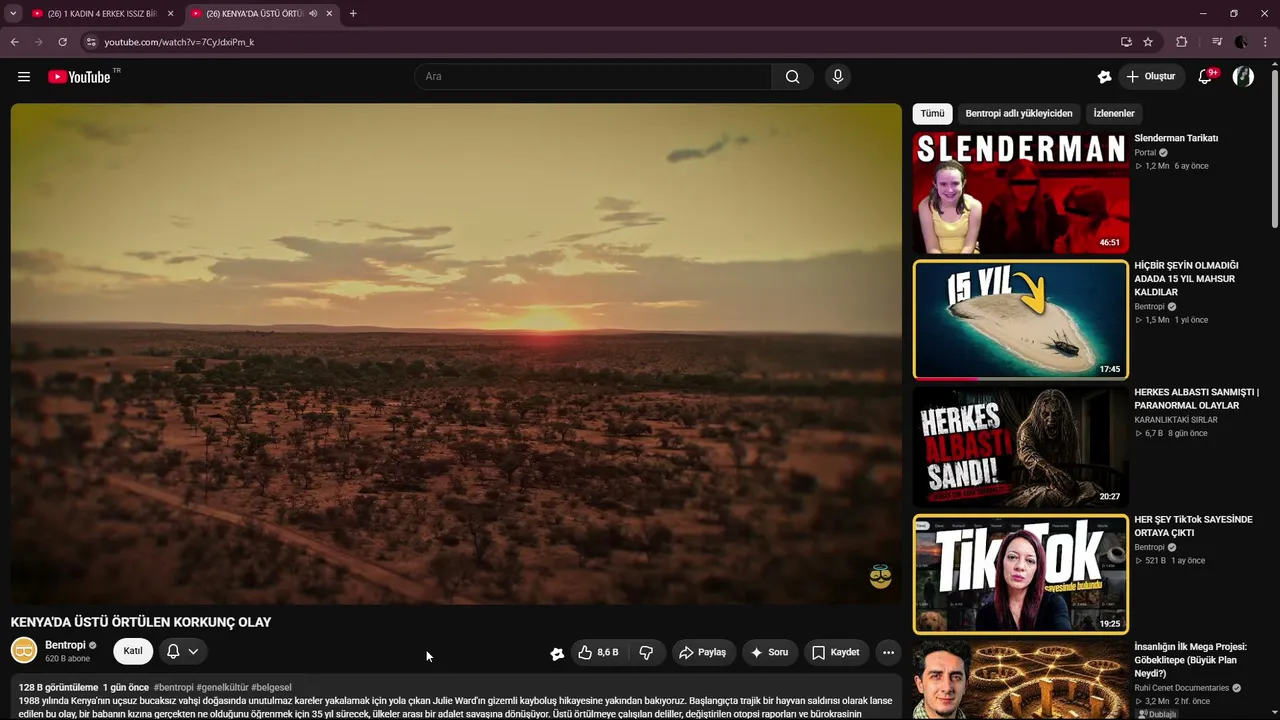Open the browser extensions puzzle icon
The image size is (1280, 720).
coord(1181,42)
